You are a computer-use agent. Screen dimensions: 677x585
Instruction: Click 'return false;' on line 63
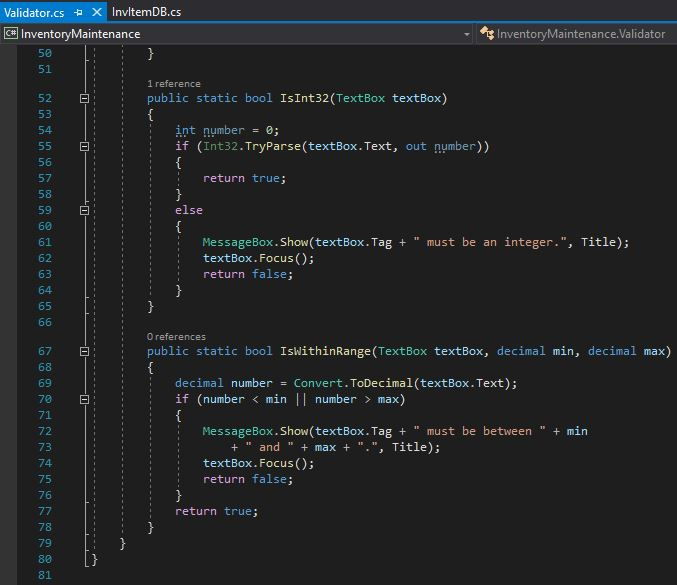248,274
